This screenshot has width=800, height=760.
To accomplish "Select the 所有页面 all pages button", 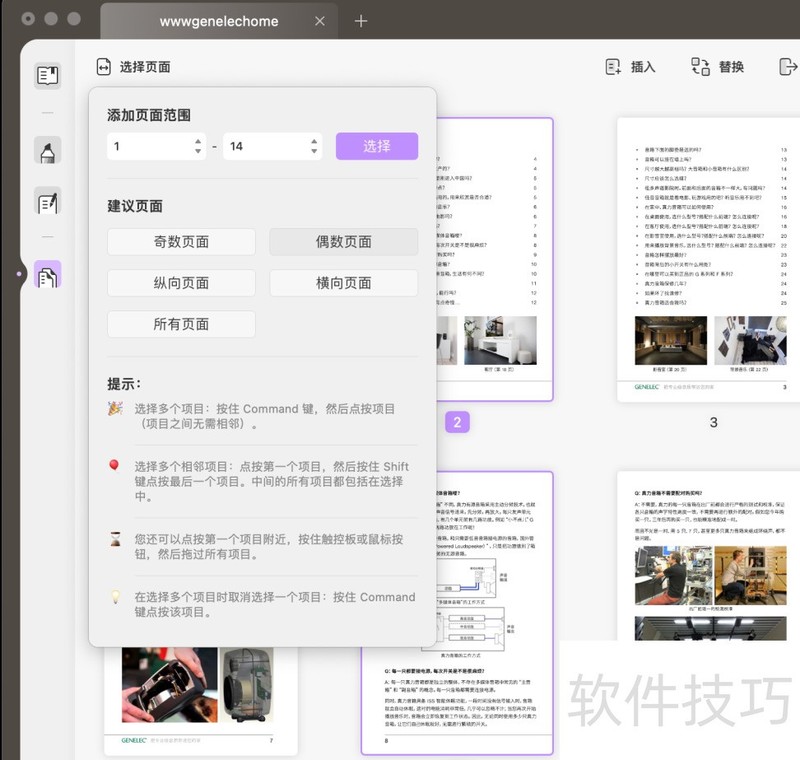I will pos(181,324).
